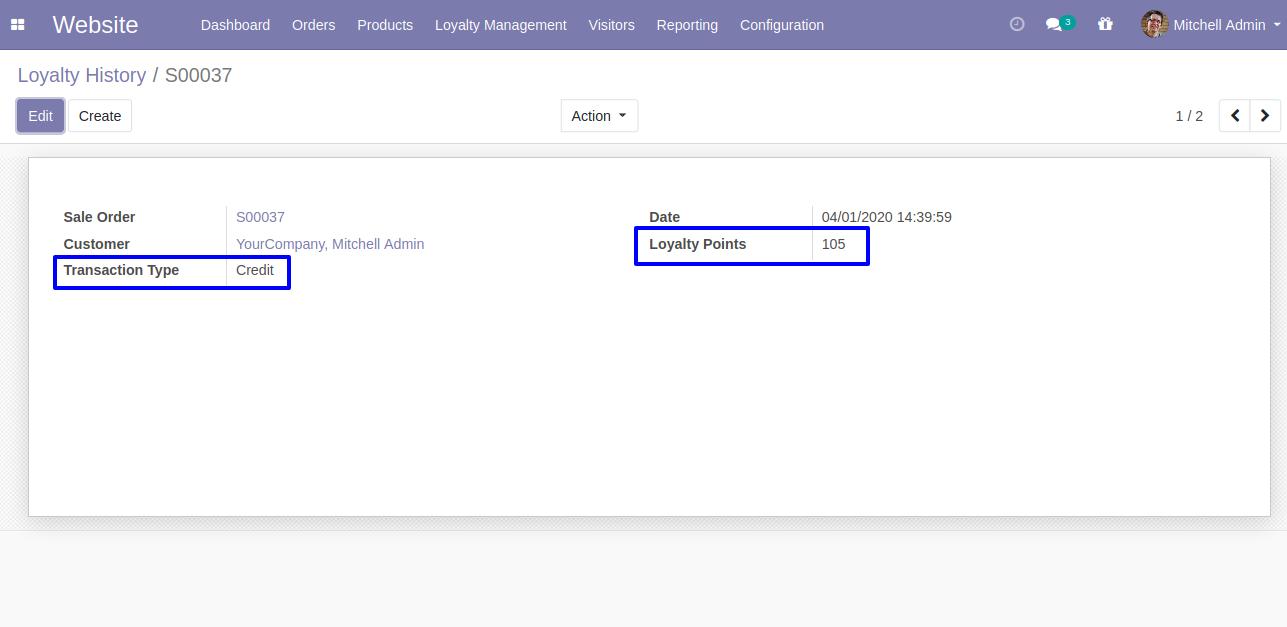
Task: Go to next record arrow
Action: pos(1265,116)
